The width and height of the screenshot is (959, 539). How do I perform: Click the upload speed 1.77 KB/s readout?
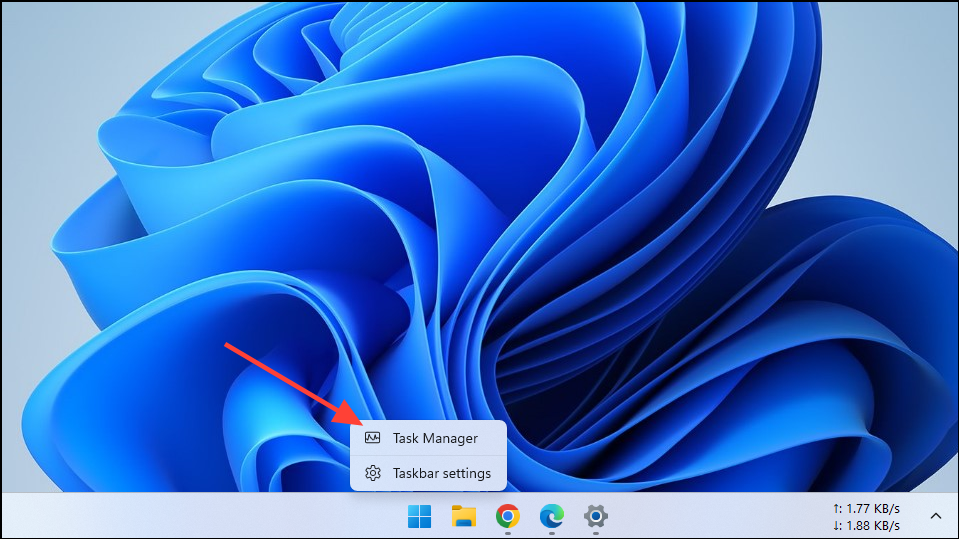point(866,508)
